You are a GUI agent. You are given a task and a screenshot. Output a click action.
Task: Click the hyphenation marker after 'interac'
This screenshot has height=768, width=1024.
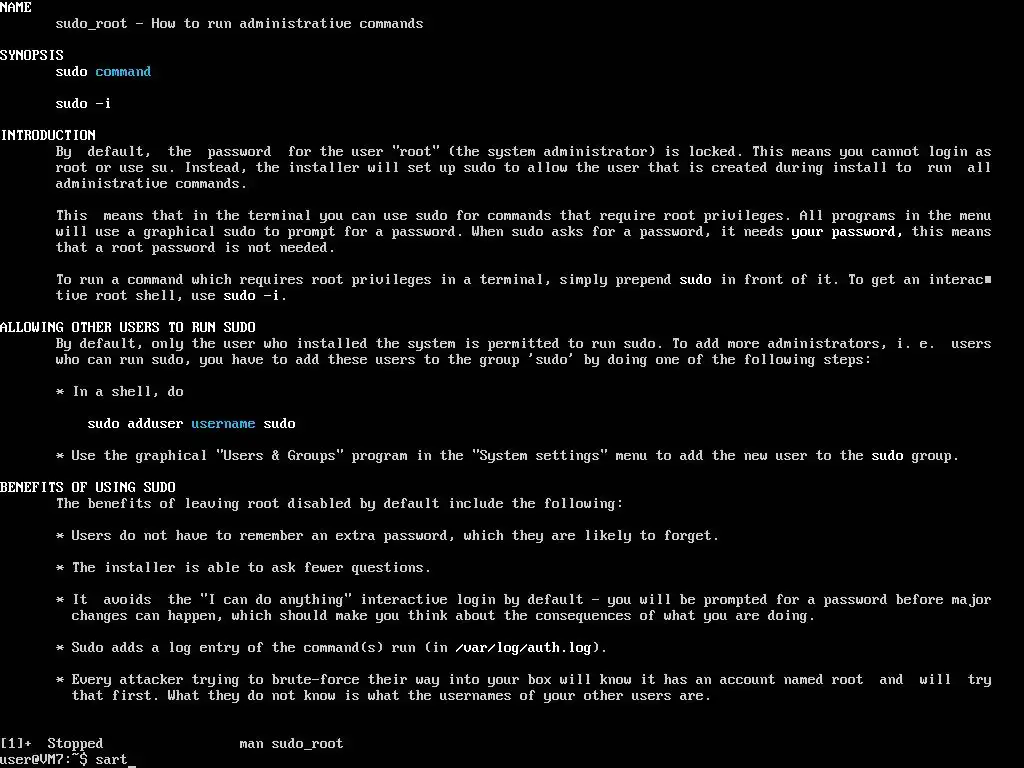(988, 280)
